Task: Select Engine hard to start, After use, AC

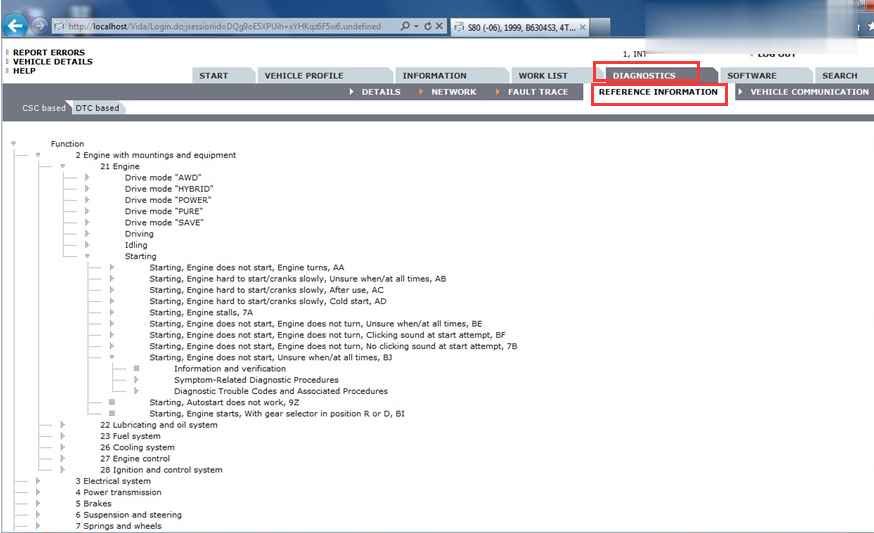Action: click(x=266, y=290)
